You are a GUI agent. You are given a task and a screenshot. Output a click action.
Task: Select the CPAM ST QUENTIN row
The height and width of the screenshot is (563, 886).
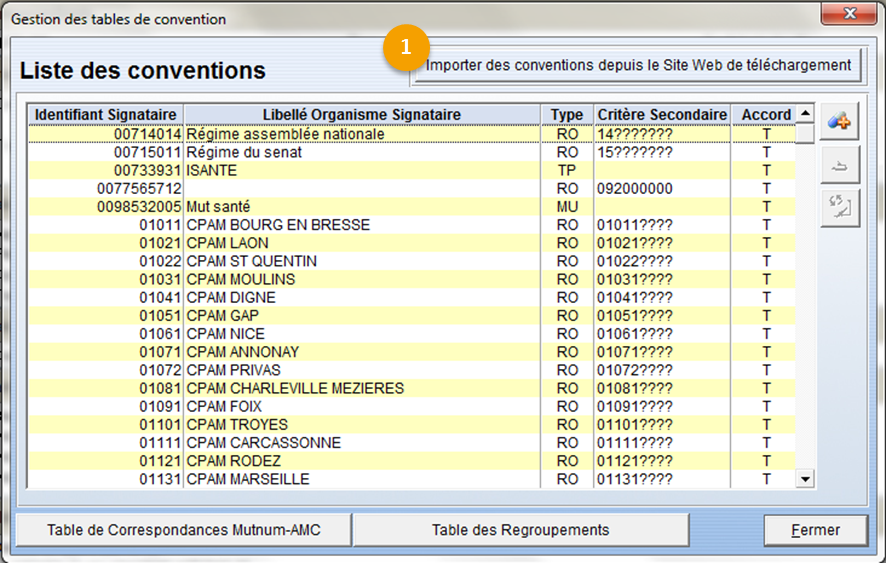pyautogui.click(x=412, y=261)
